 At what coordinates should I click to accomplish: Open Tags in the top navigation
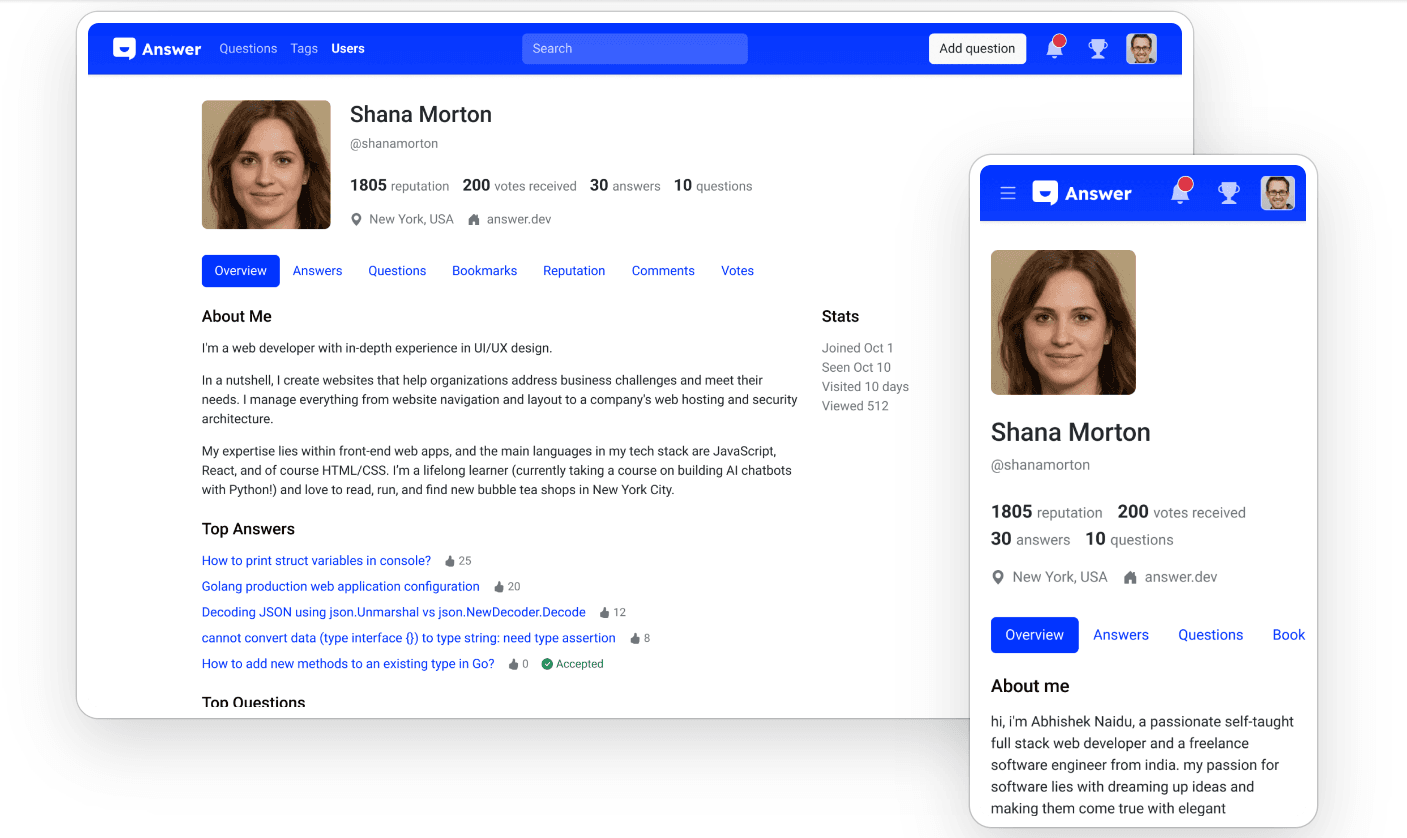(x=304, y=49)
